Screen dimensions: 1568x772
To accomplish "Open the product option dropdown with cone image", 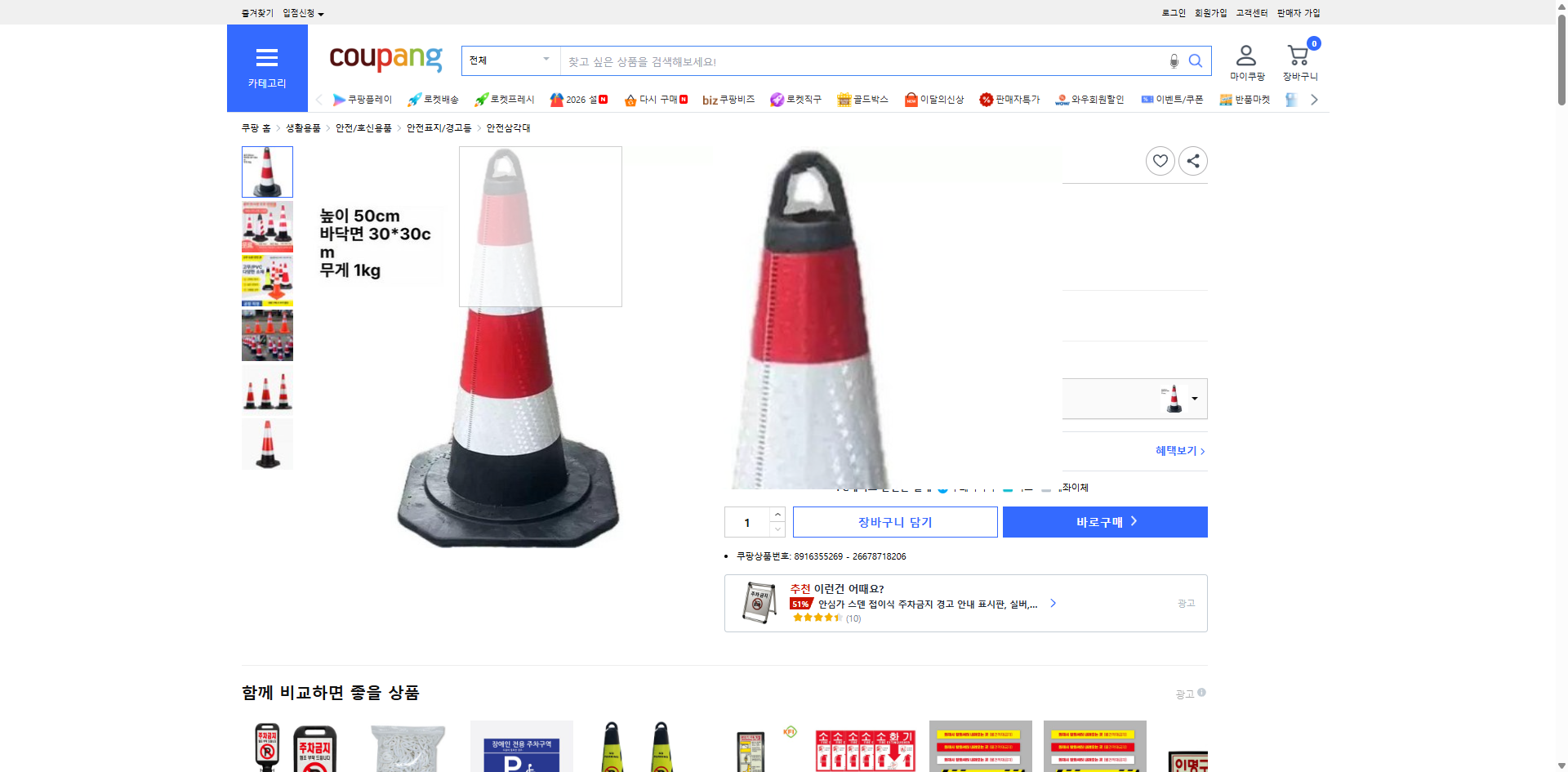I will 1135,399.
